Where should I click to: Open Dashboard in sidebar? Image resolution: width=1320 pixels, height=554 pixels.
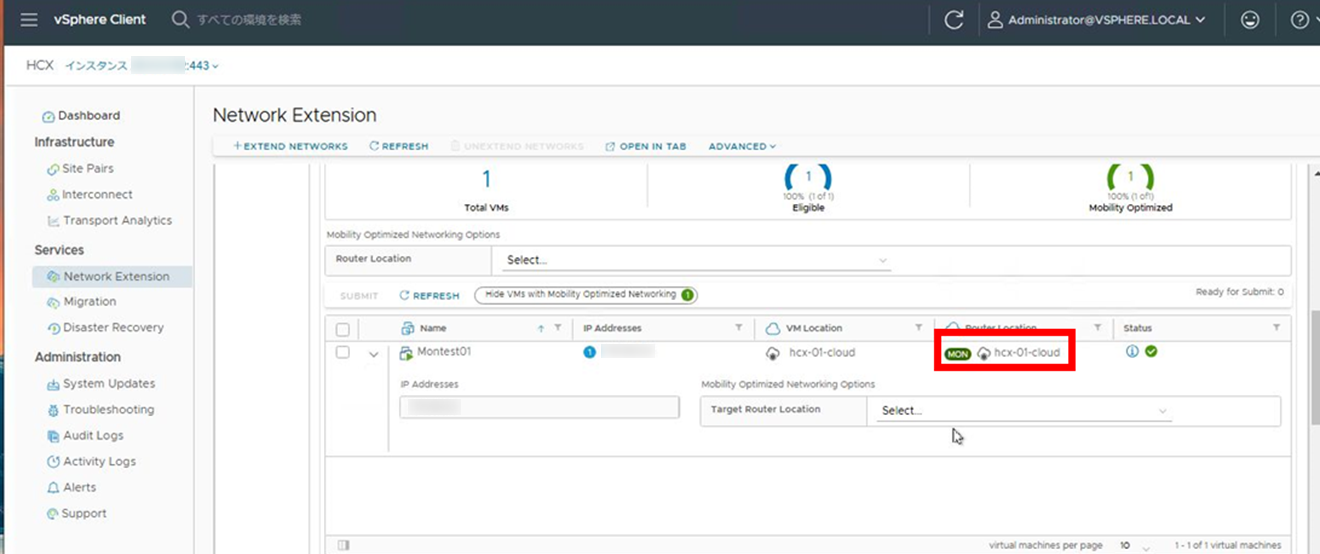(81, 116)
